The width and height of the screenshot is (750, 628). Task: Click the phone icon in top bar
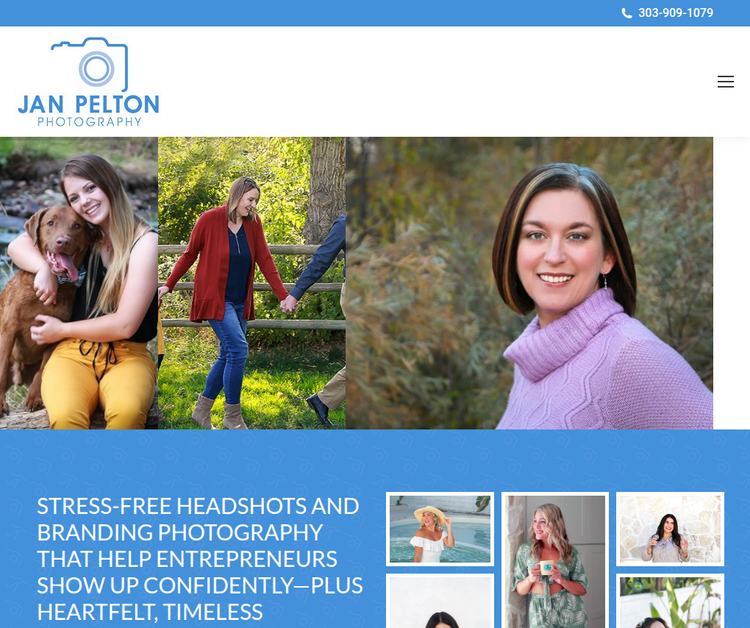coord(627,13)
